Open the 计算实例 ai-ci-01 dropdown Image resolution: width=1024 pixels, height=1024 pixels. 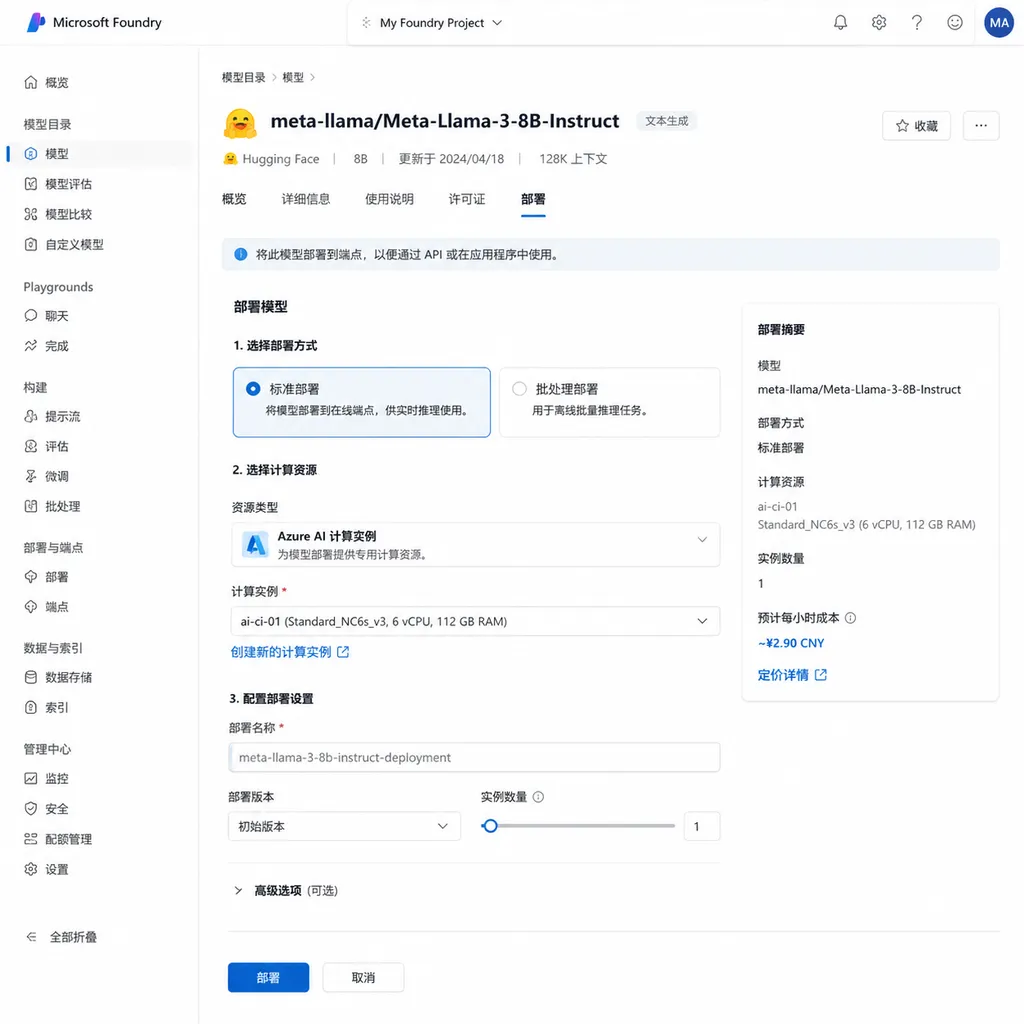click(x=475, y=621)
